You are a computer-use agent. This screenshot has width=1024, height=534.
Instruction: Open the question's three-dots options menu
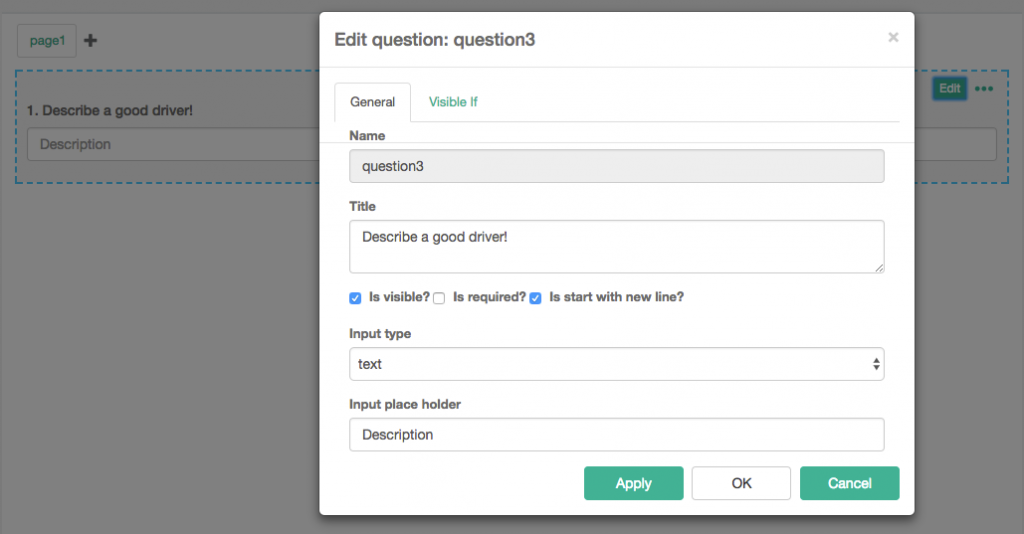pyautogui.click(x=984, y=89)
